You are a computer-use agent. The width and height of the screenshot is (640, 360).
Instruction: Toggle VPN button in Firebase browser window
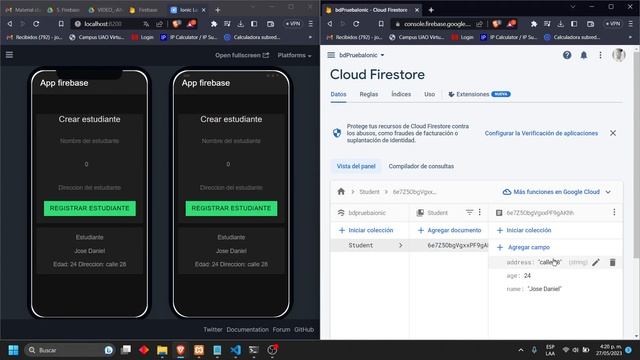click(612, 24)
